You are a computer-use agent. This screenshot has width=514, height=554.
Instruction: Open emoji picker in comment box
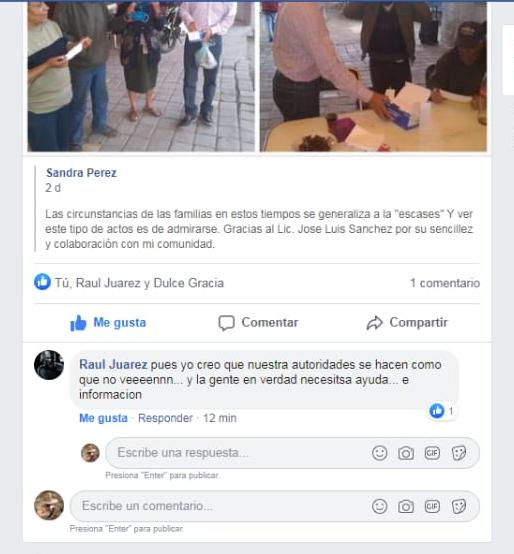click(x=379, y=506)
